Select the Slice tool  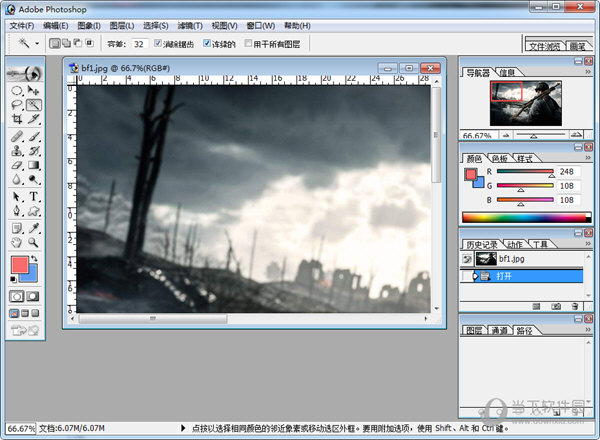tap(34, 119)
